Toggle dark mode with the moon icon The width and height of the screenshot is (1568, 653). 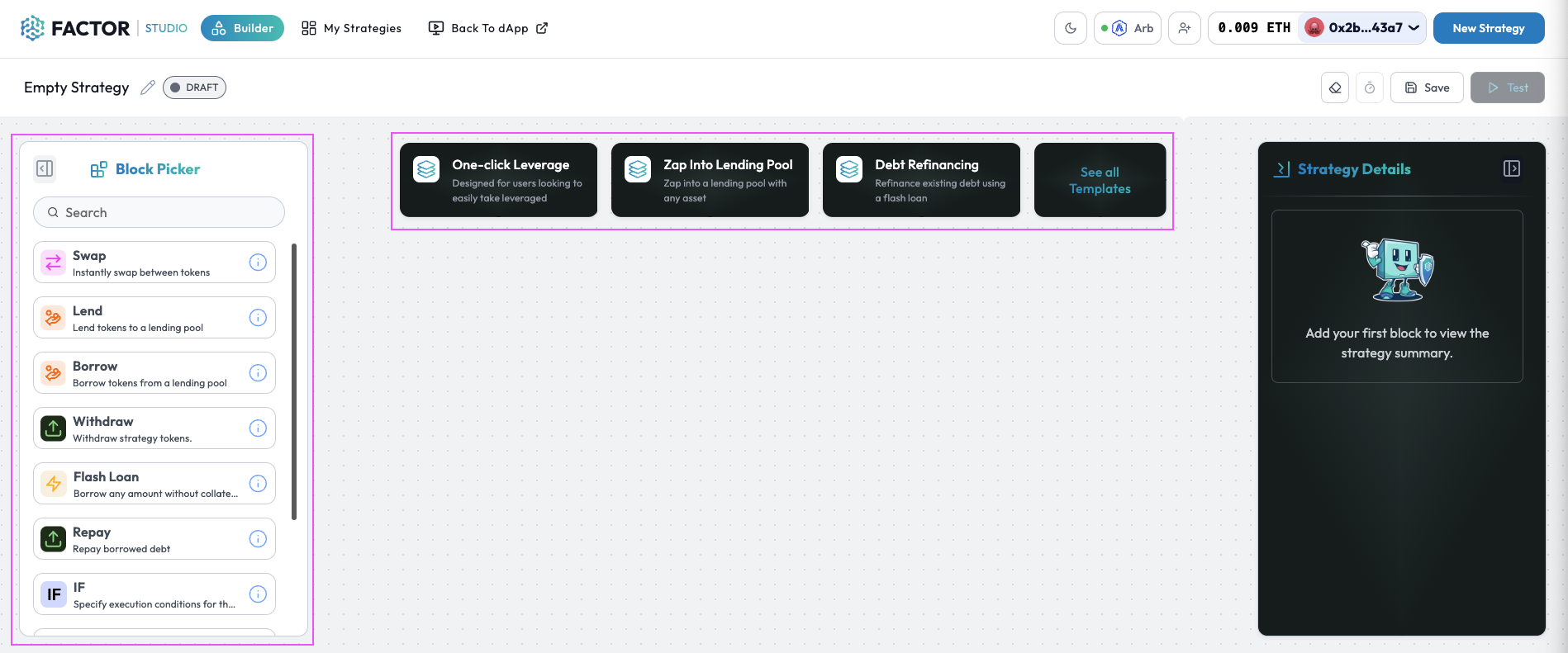coord(1070,28)
